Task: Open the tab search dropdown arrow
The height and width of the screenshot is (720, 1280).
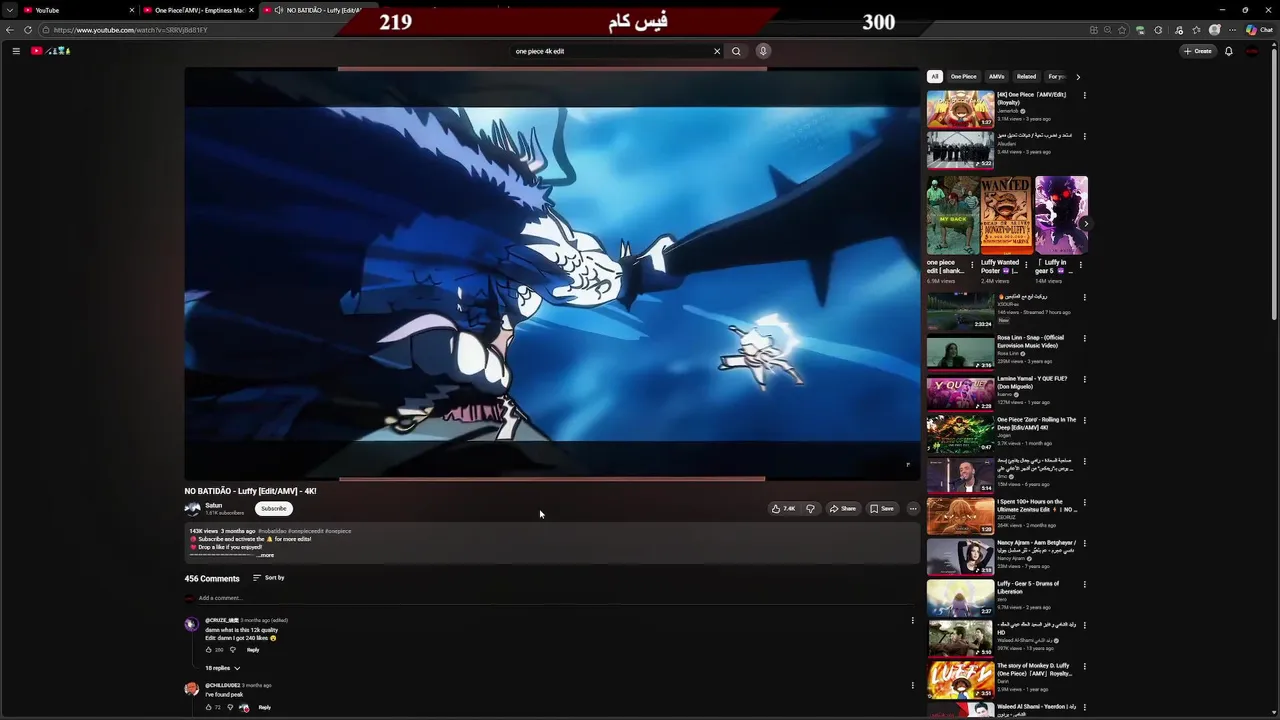Action: [10, 10]
